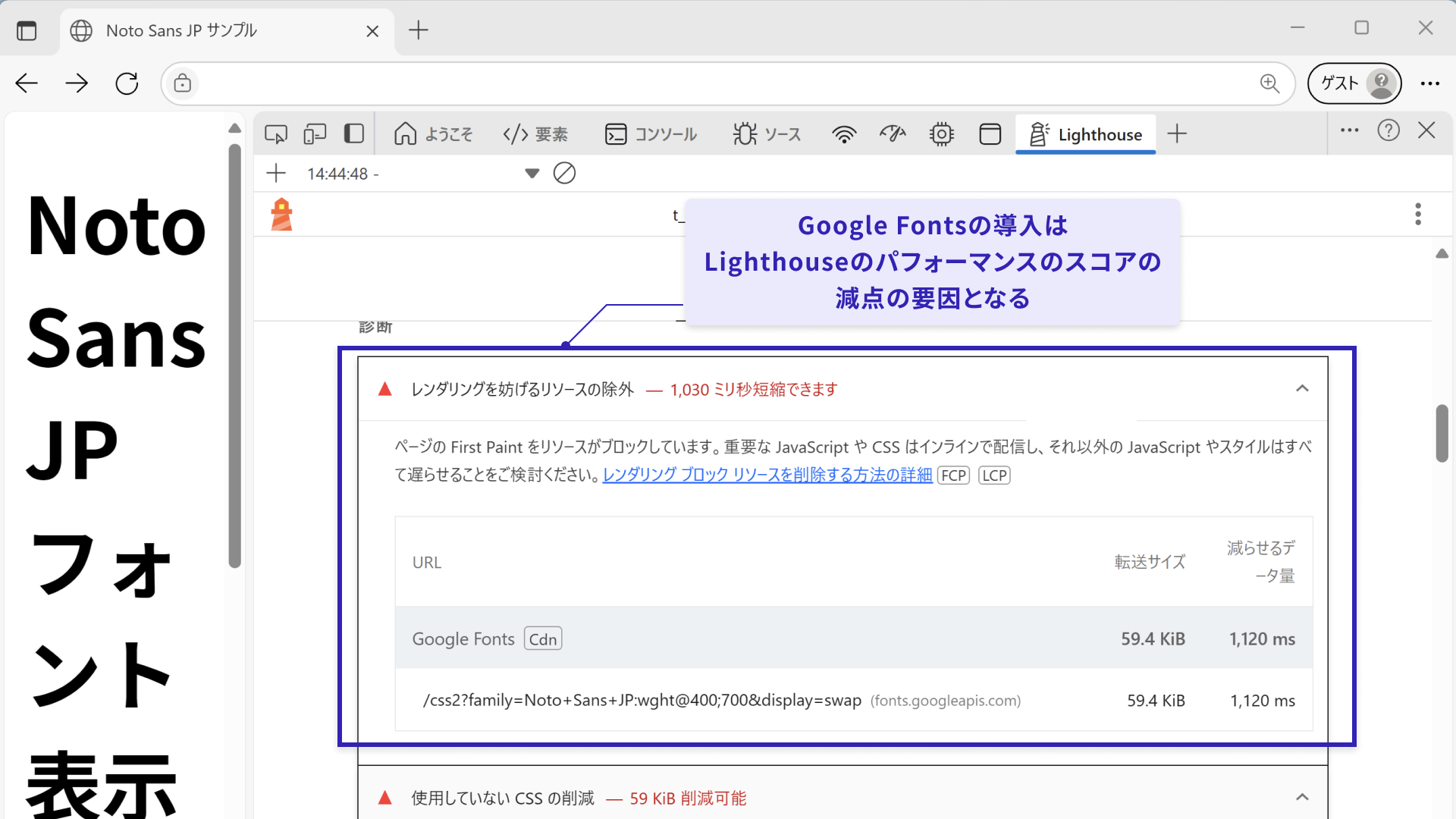Collapse the レンダリングを妨げるリソースの除外 audit
Image resolution: width=1456 pixels, height=819 pixels.
point(1302,389)
